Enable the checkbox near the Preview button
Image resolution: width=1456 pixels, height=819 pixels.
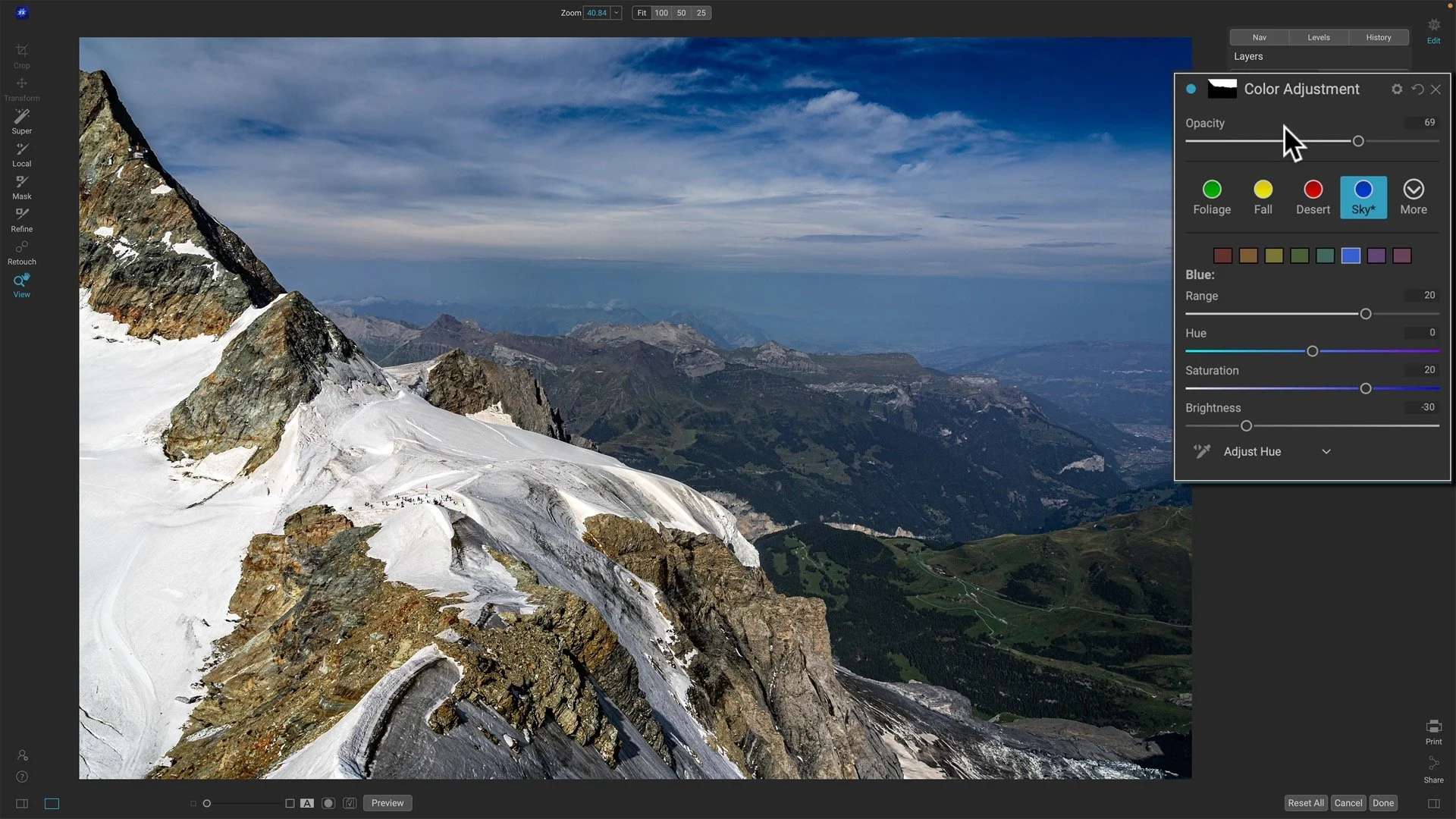coord(350,802)
